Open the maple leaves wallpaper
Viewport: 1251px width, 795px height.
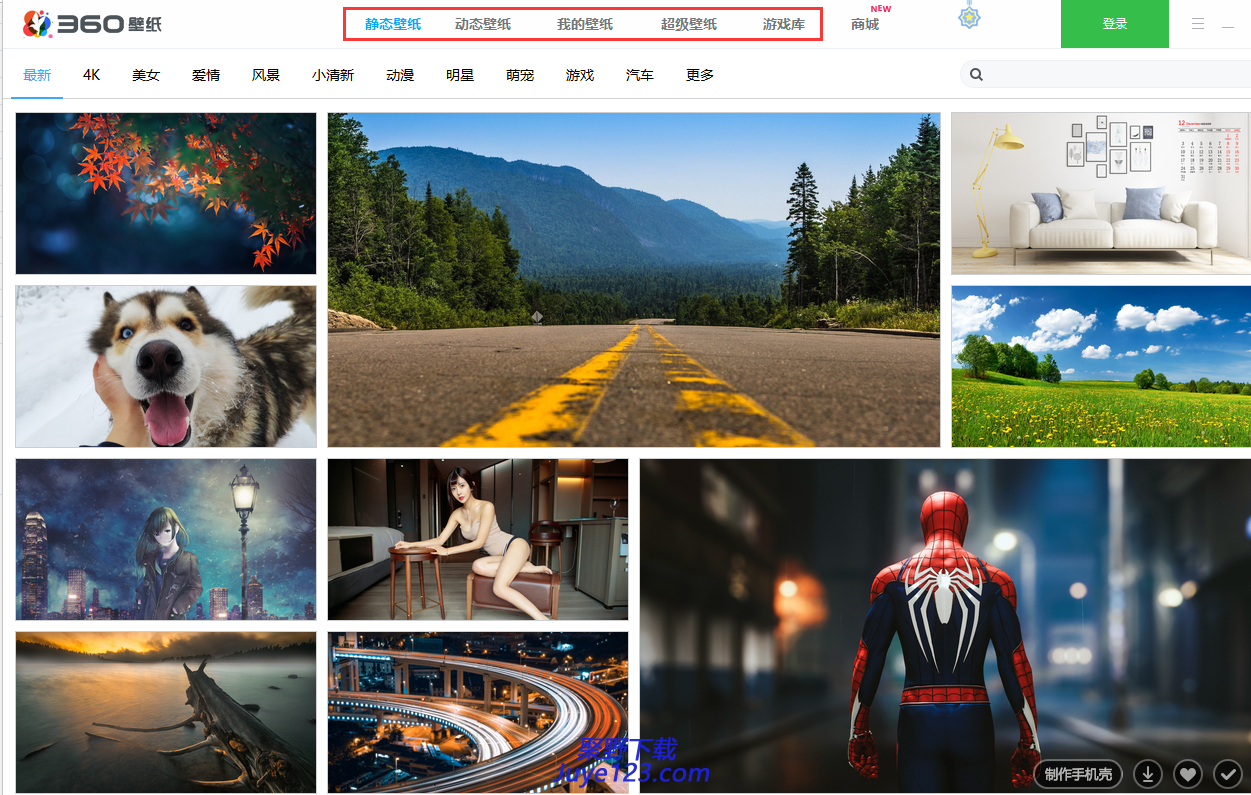click(166, 193)
